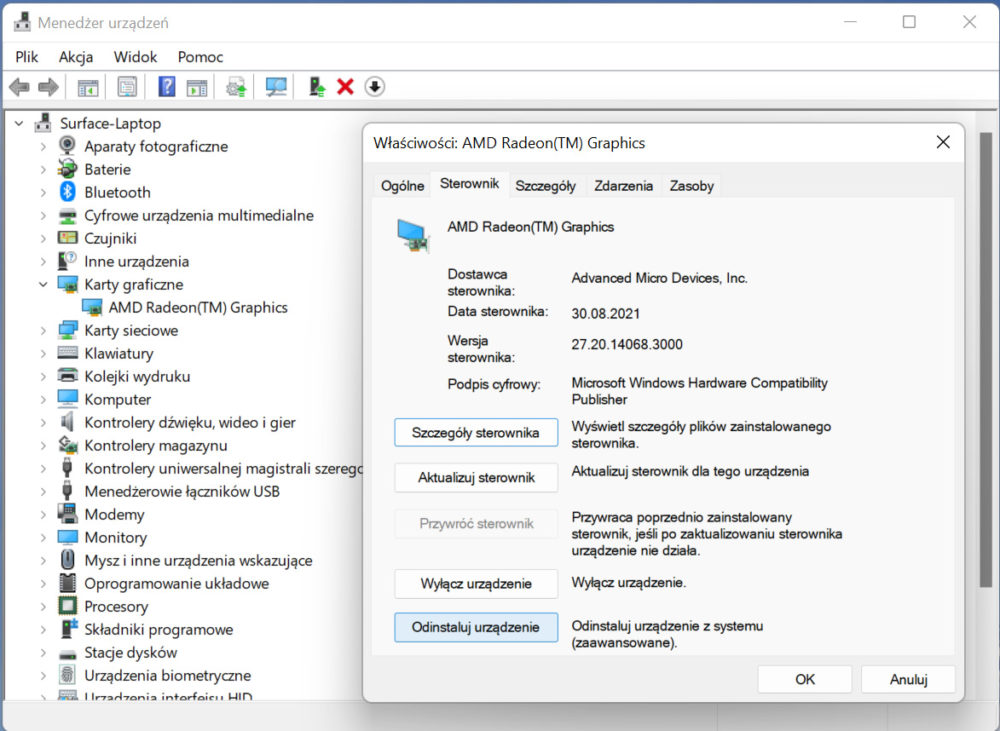Screen dimensions: 1000x731
Task: Switch to the Szczegóły tab
Action: [545, 186]
